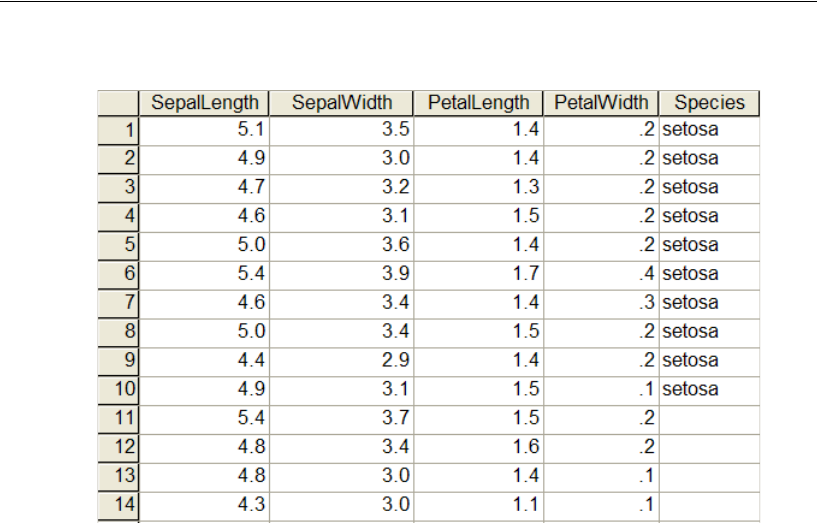Click SepalLength cell in row 1
The height and width of the screenshot is (523, 817).
tap(204, 130)
